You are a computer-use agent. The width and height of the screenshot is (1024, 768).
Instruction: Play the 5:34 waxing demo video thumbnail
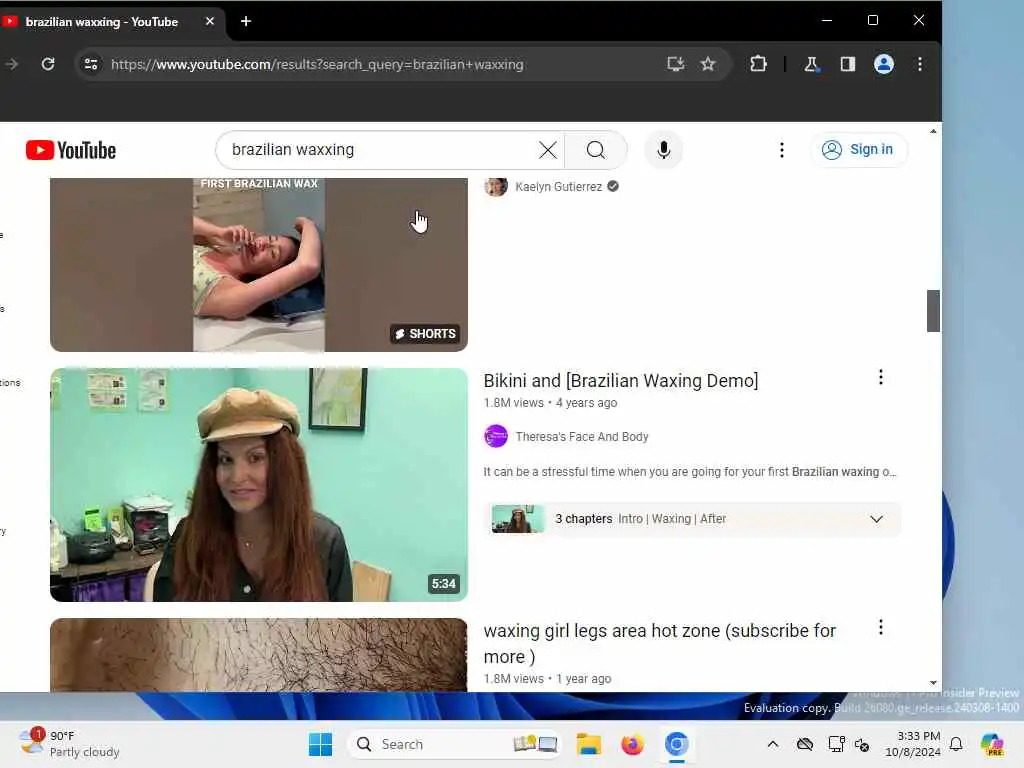(259, 485)
